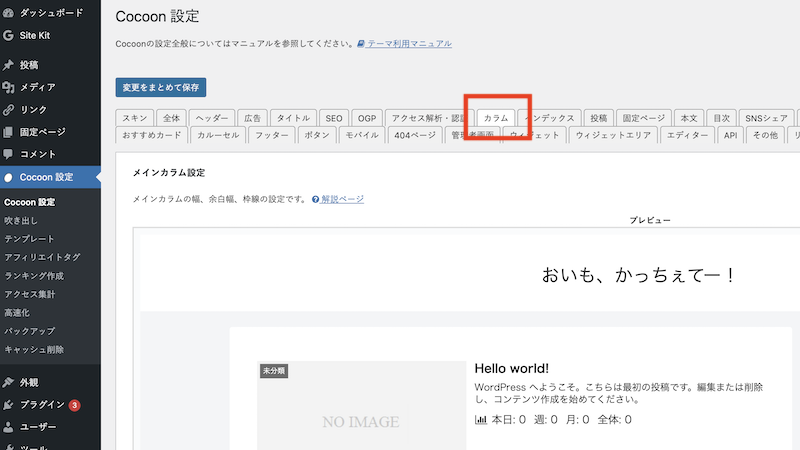
Task: Click the help question icon before 解説ページ
Action: pos(315,199)
